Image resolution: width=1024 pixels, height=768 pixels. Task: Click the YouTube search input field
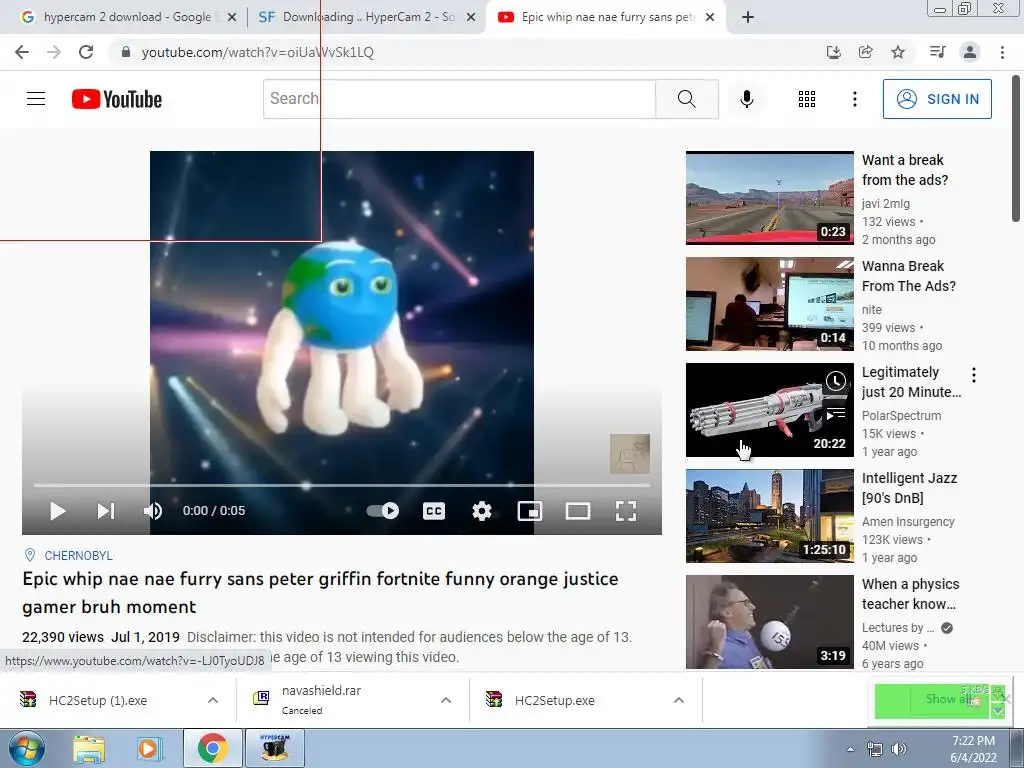[459, 99]
